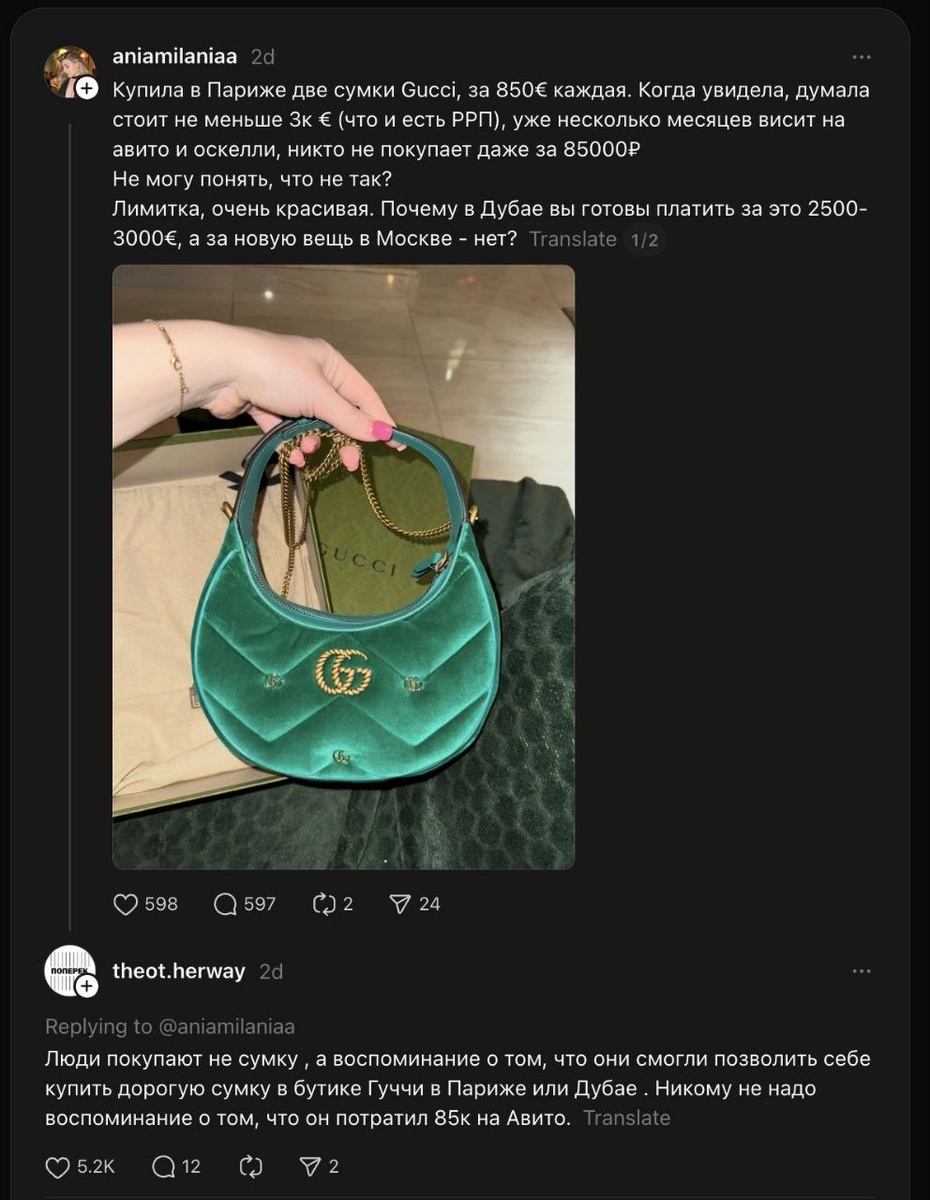This screenshot has height=1200, width=930.
Task: Translate aniamilaniaa's post text
Action: pyautogui.click(x=573, y=239)
